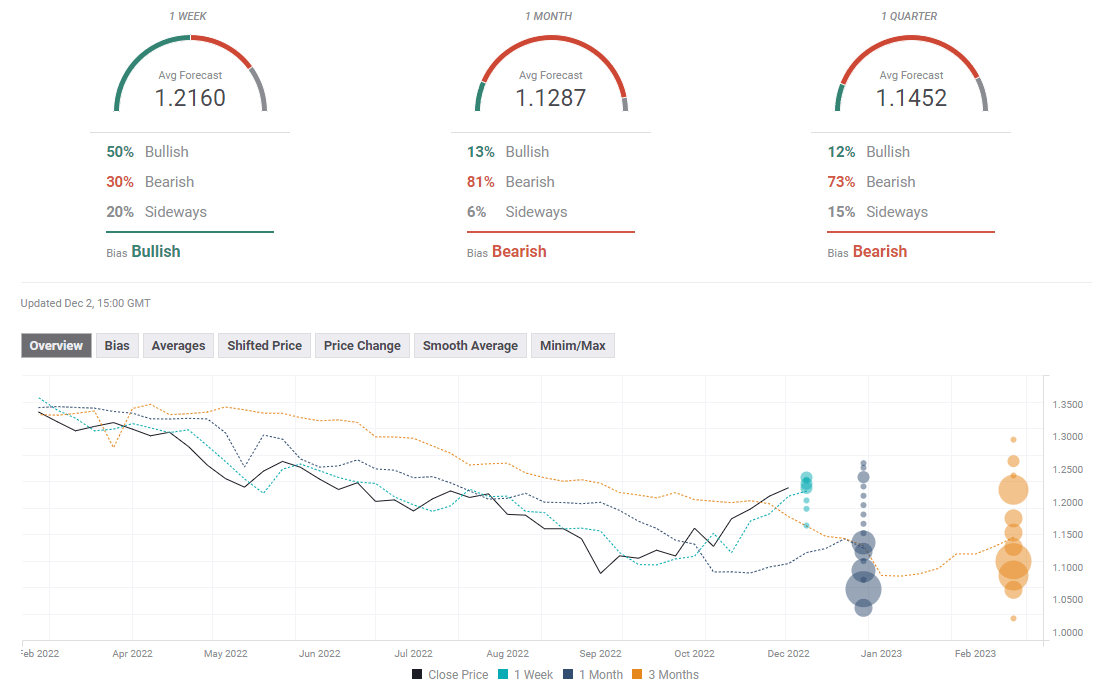This screenshot has width=1093, height=696.
Task: Click the teal 1 Week forecast bubble cluster
Action: pyautogui.click(x=806, y=483)
